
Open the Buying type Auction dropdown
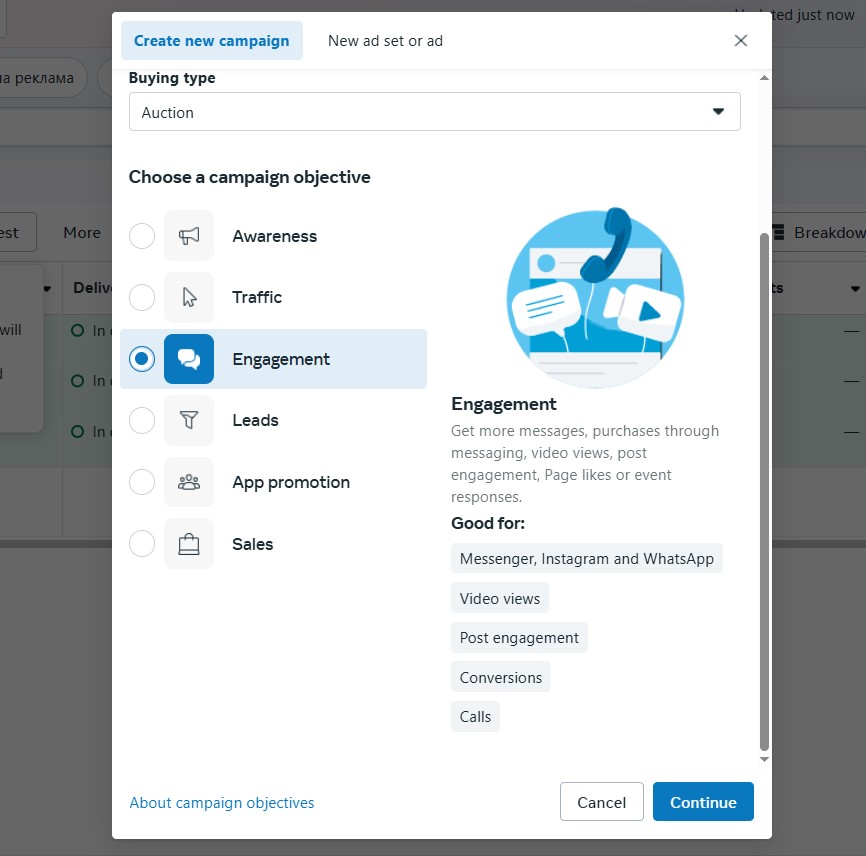435,112
